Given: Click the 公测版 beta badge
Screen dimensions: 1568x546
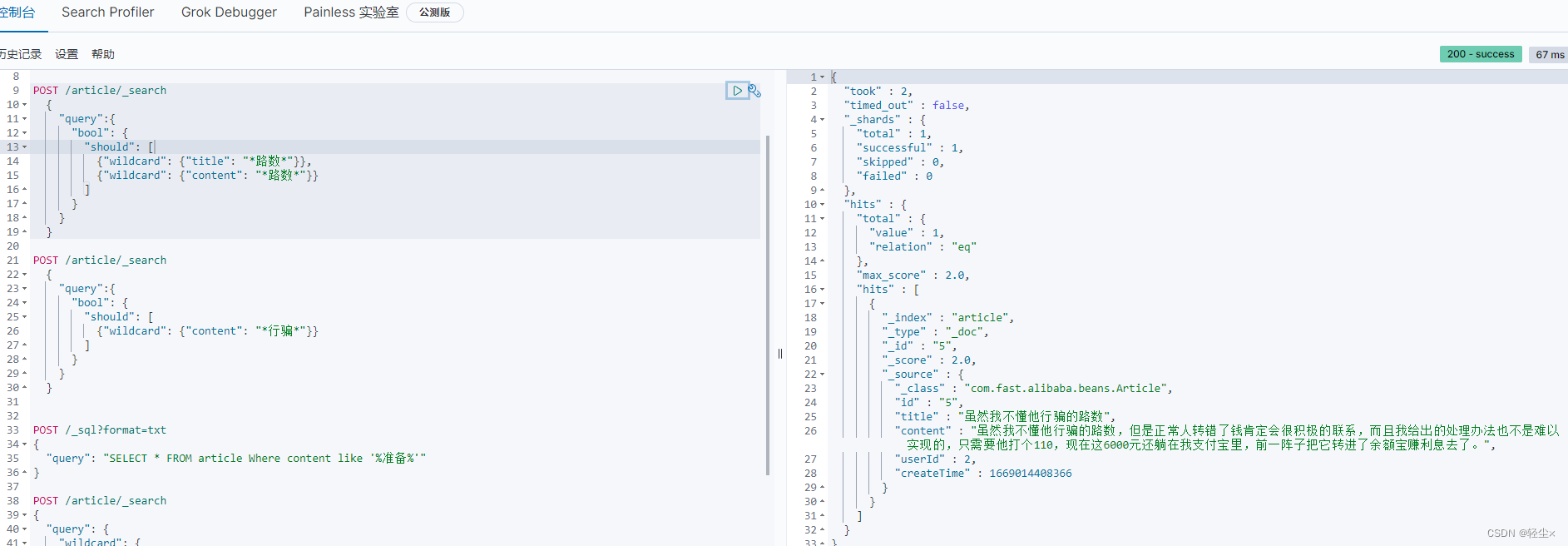Looking at the screenshot, I should [434, 12].
